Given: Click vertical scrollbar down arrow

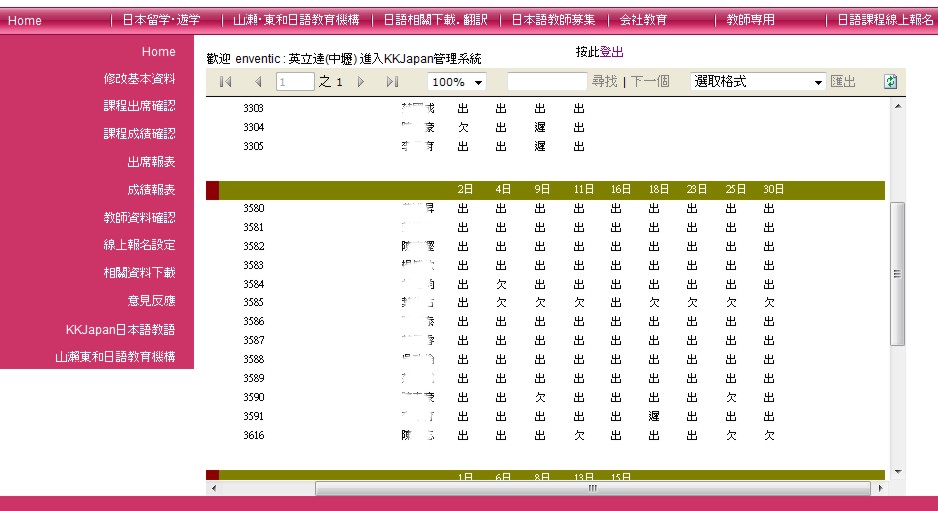Looking at the screenshot, I should pyautogui.click(x=898, y=472).
